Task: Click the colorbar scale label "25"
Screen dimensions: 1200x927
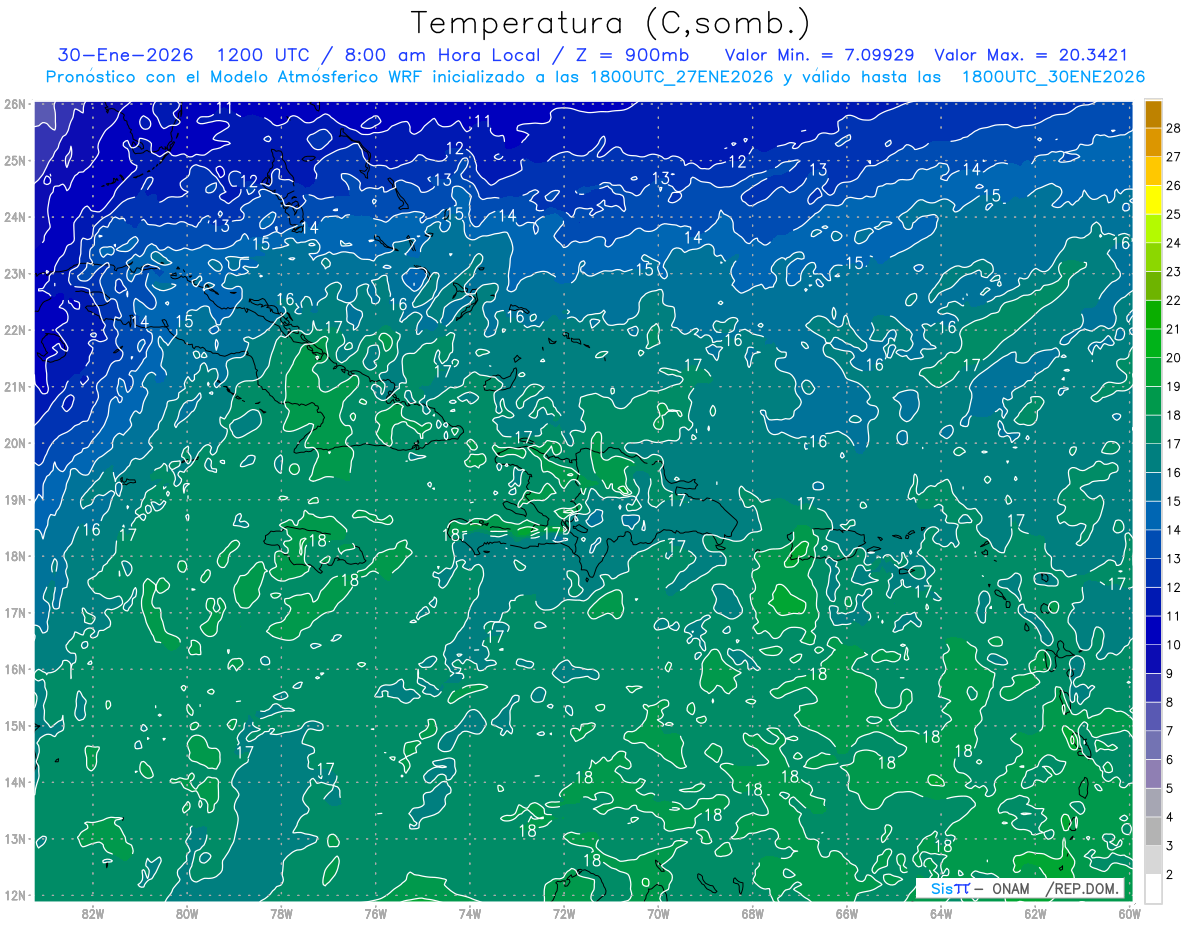Action: 1174,214
